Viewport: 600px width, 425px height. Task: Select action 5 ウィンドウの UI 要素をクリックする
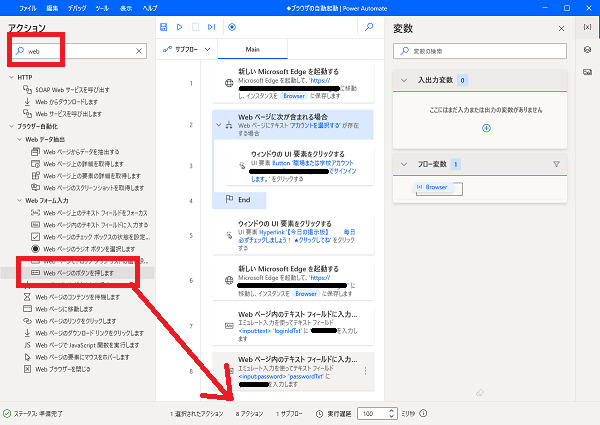pyautogui.click(x=293, y=235)
